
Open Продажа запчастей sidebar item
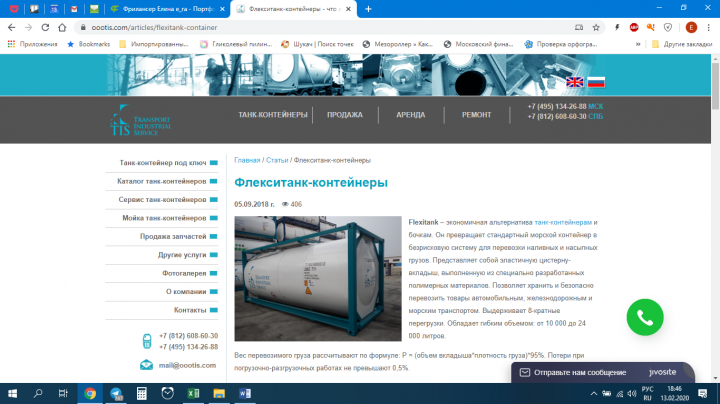pos(173,236)
